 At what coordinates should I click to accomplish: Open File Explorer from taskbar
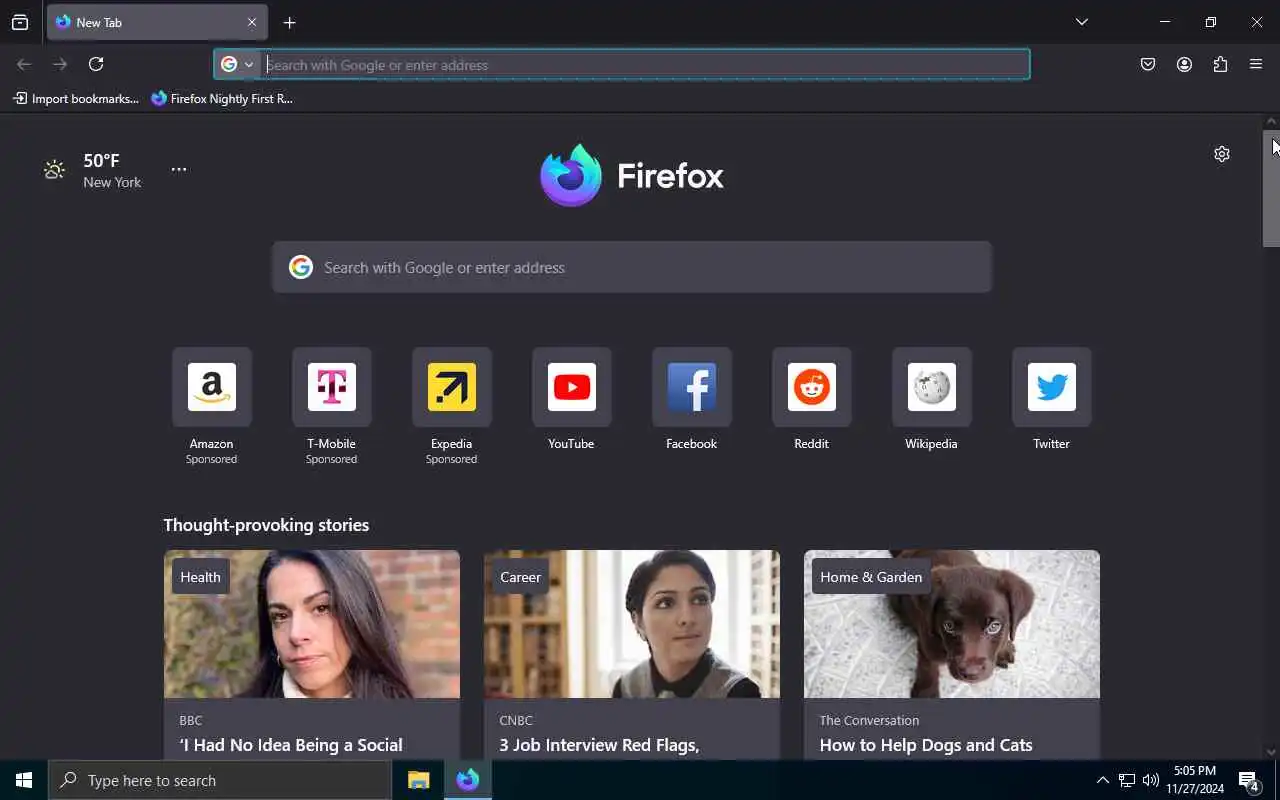point(419,780)
